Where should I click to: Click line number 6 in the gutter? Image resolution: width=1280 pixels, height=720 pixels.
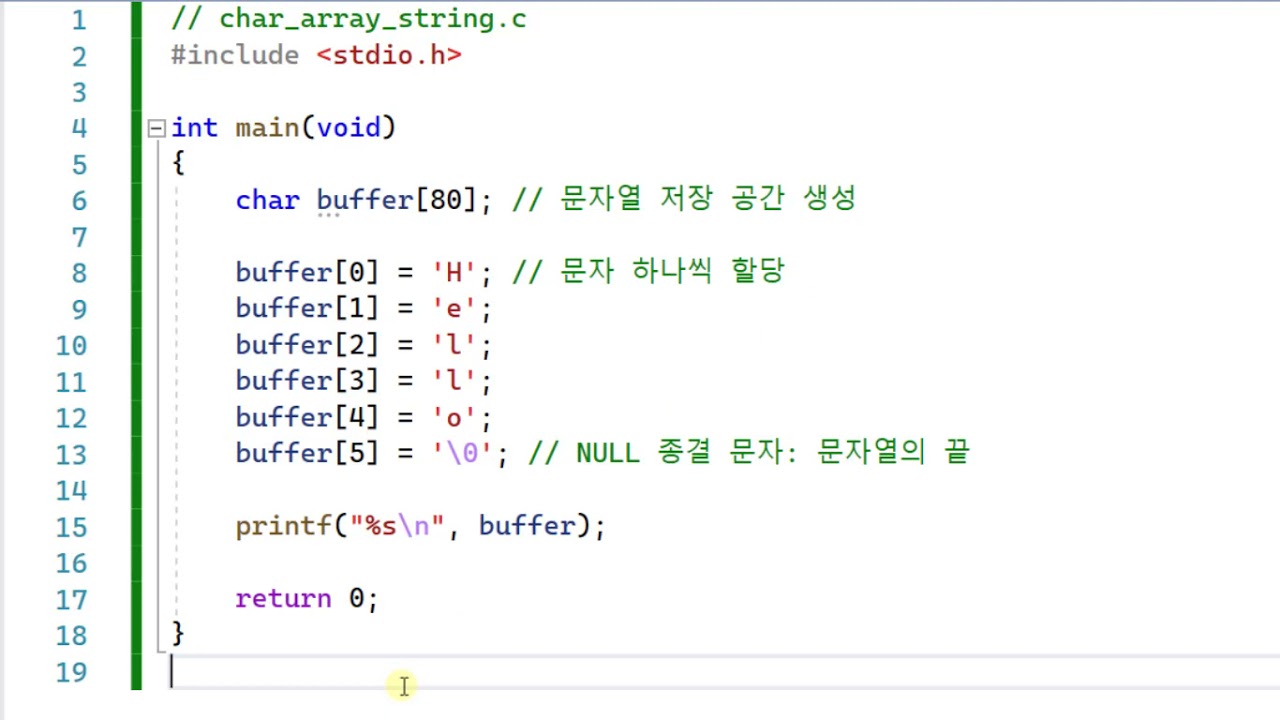[78, 200]
